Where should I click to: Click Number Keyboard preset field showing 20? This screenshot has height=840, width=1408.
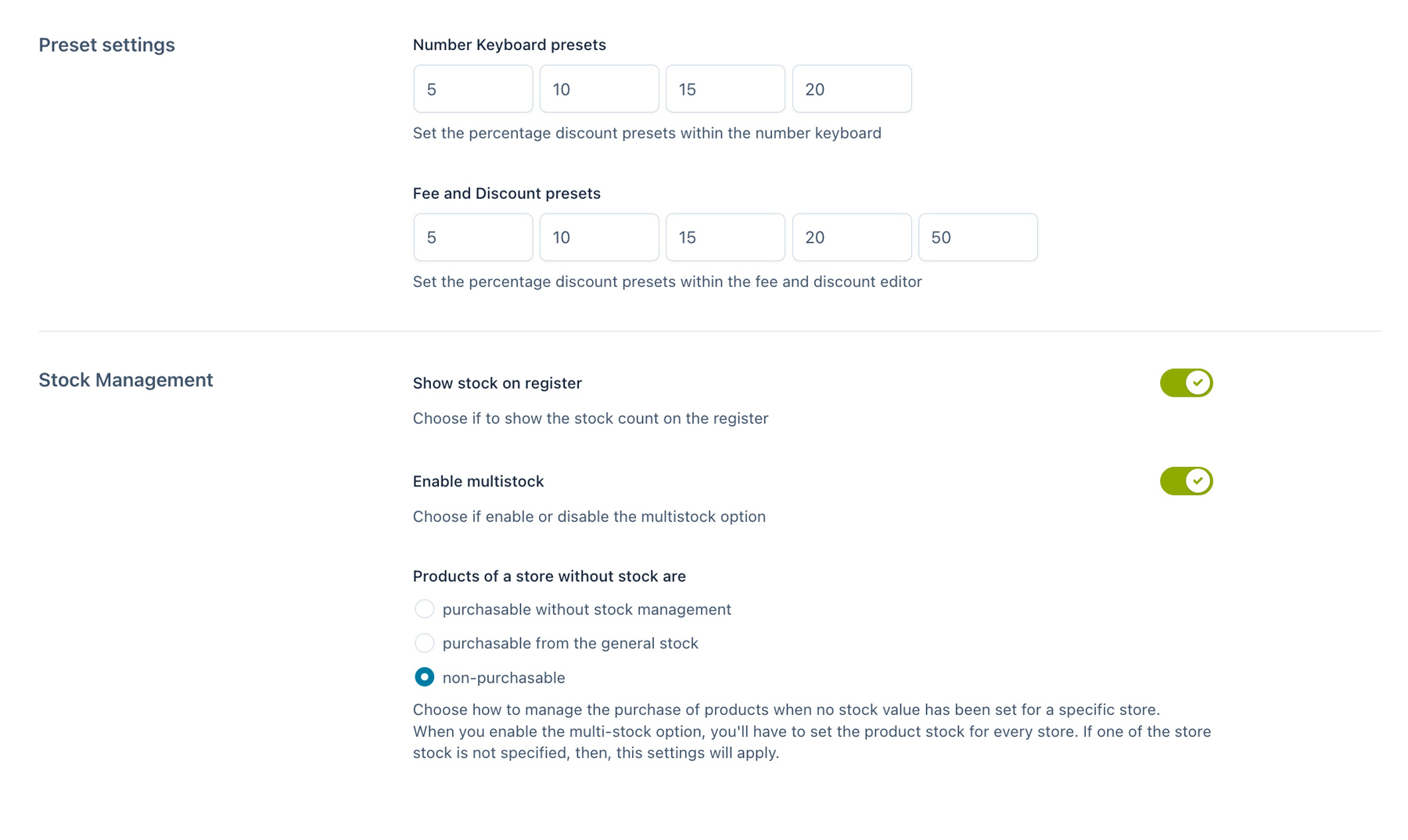pyautogui.click(x=852, y=89)
